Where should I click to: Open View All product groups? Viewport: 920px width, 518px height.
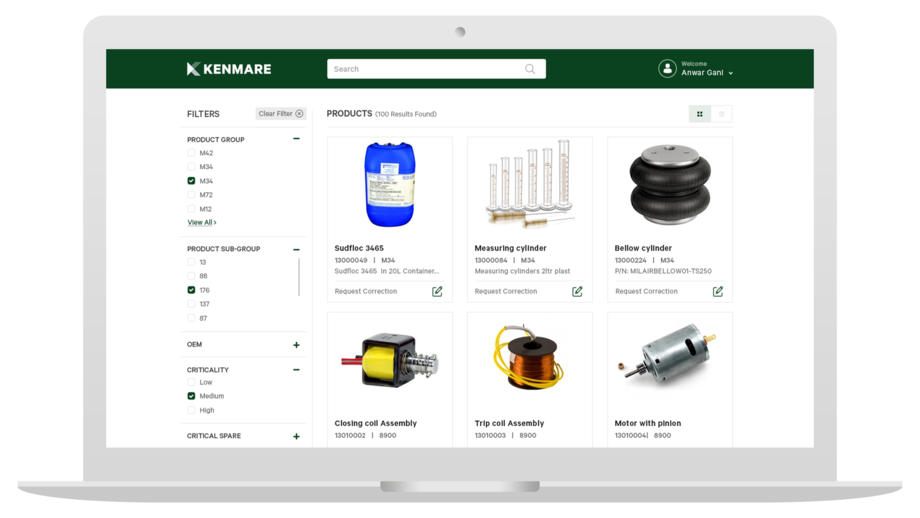coord(202,222)
